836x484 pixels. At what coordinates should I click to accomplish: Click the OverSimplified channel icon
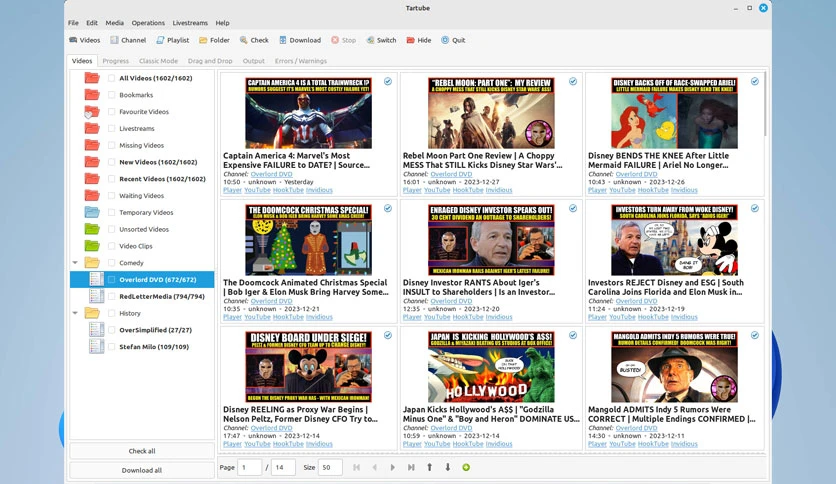97,330
